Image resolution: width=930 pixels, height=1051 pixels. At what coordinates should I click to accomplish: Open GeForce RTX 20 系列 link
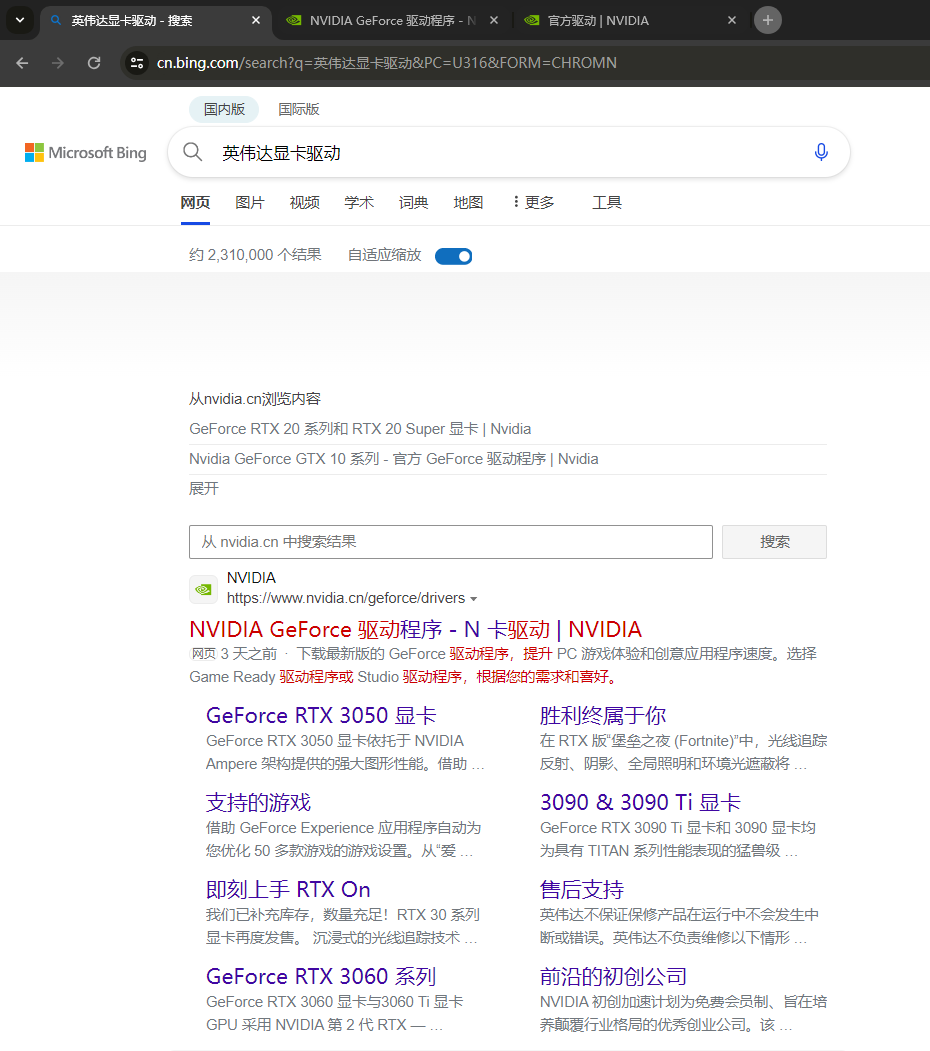pos(360,429)
